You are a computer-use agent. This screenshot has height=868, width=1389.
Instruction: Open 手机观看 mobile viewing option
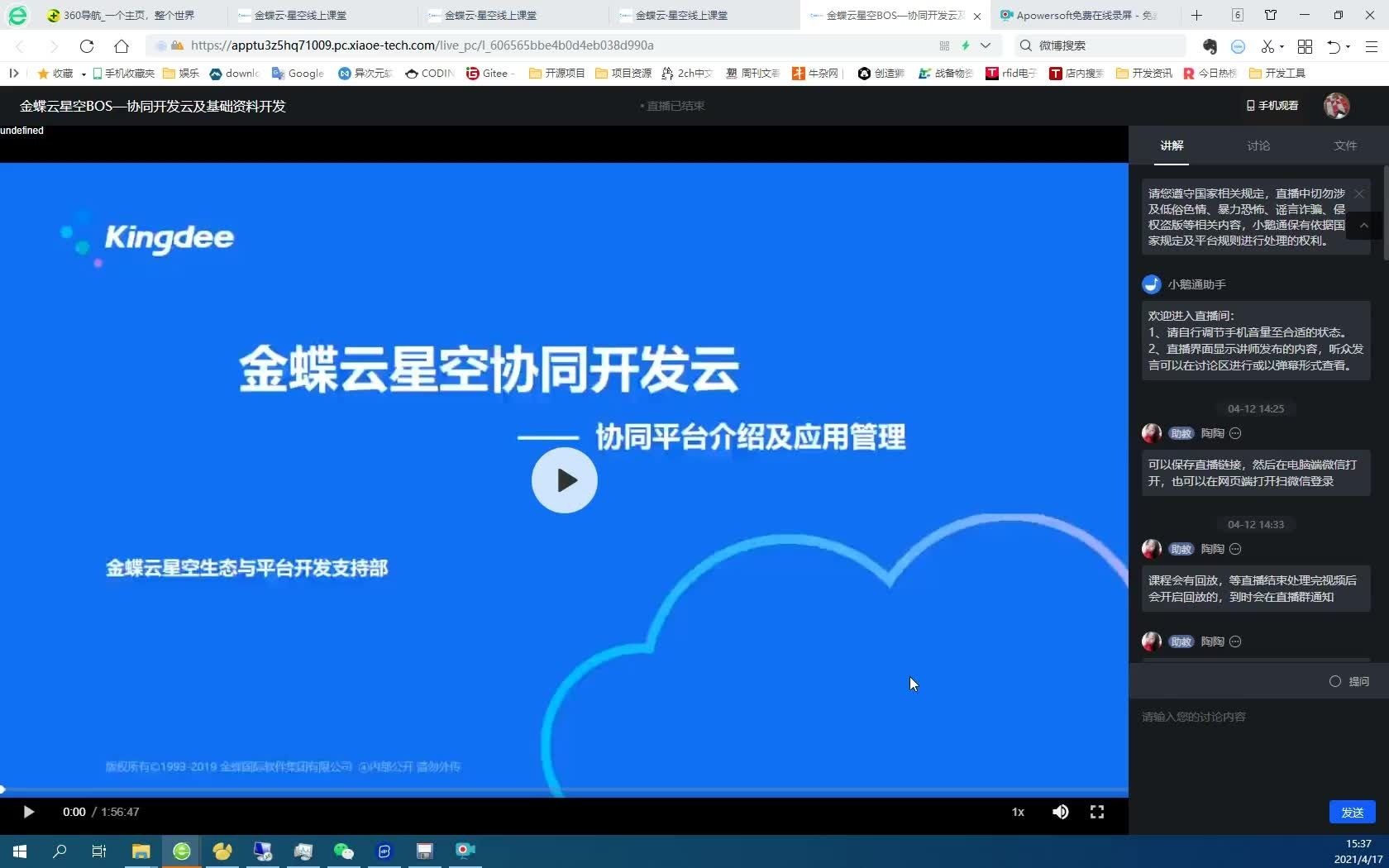tap(1272, 106)
